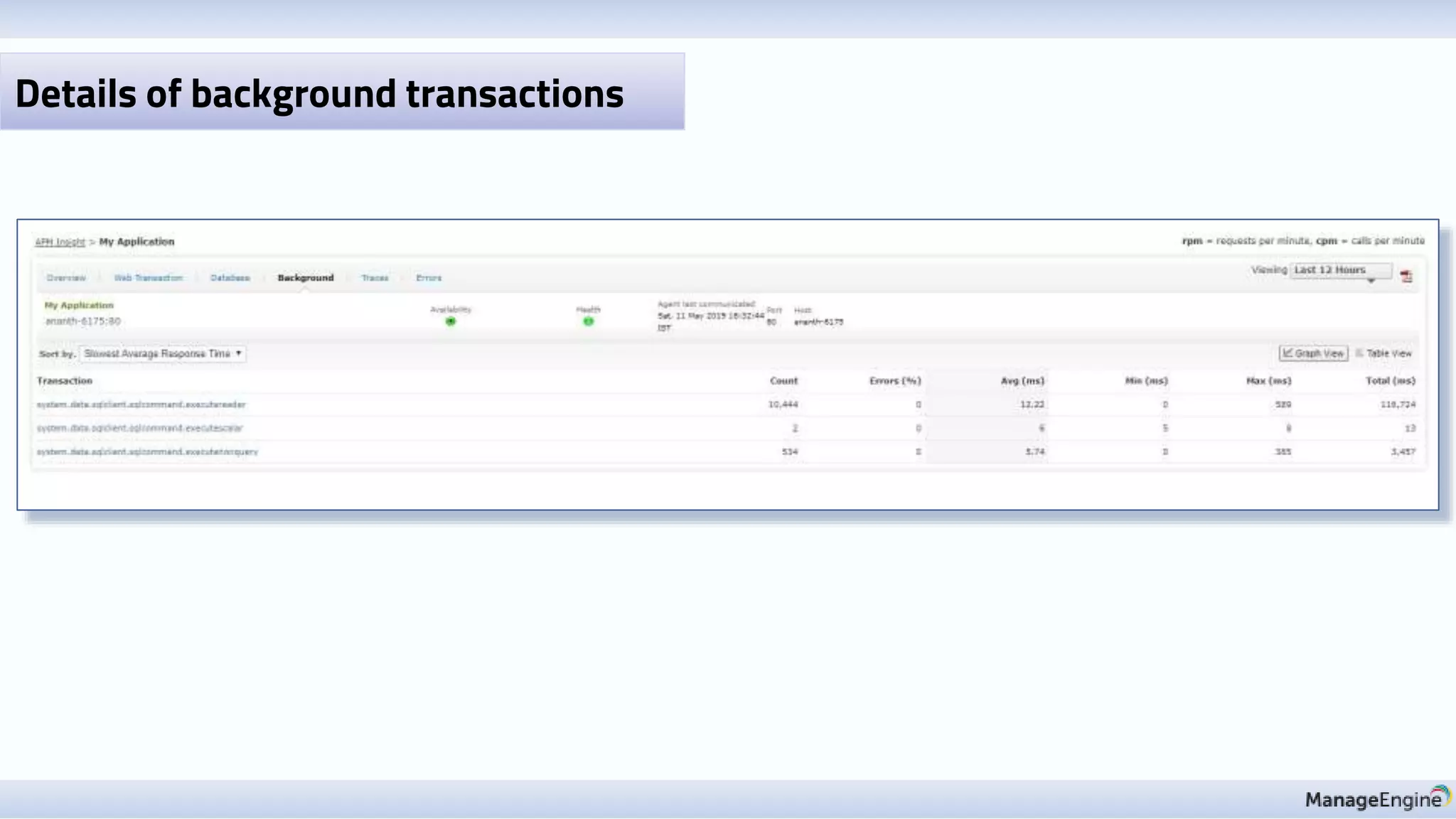The image size is (1456, 819).
Task: Open the executenonquery transaction link
Action: [148, 451]
